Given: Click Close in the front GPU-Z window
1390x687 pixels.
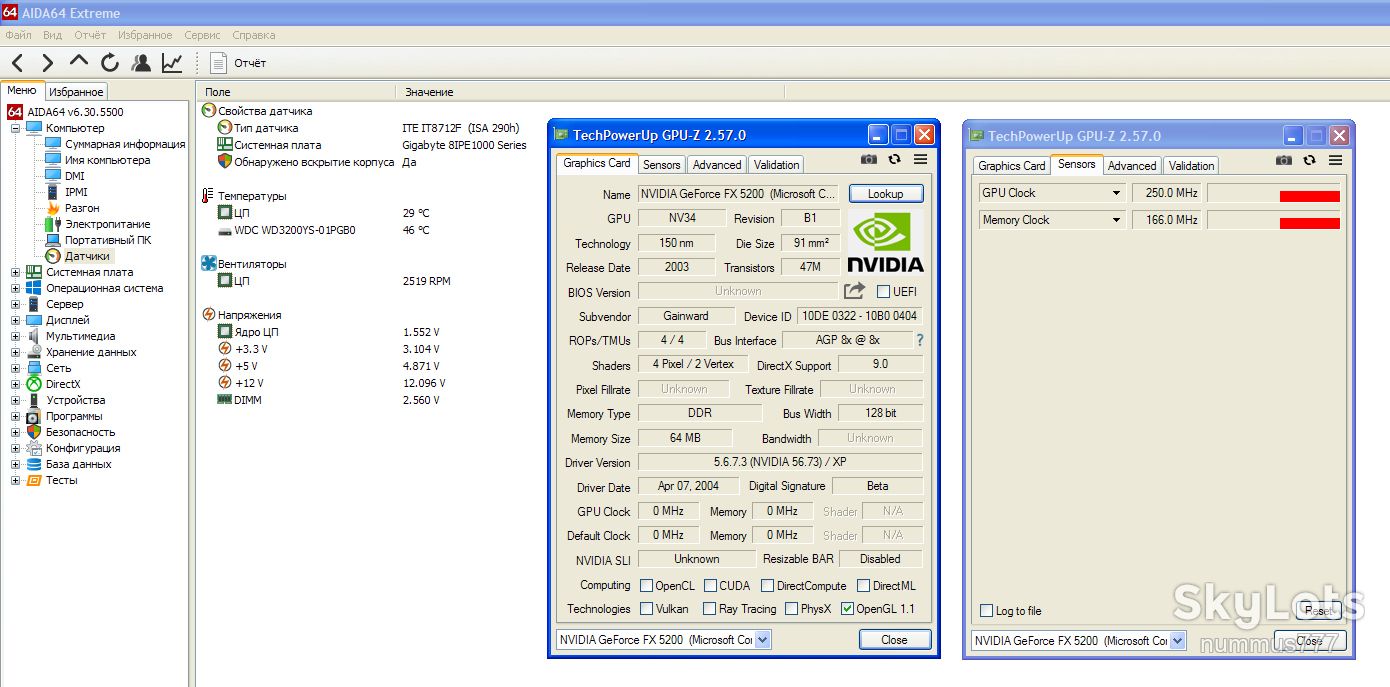Looking at the screenshot, I should 895,640.
